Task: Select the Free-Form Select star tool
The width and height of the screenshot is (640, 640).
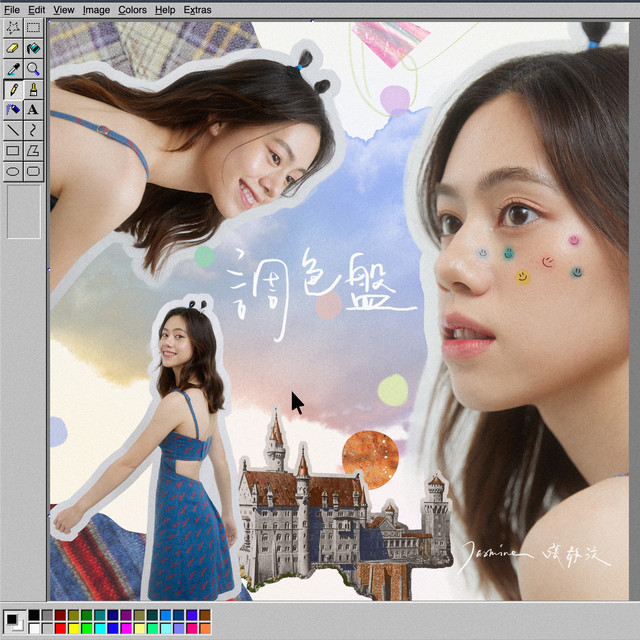Action: click(x=13, y=27)
